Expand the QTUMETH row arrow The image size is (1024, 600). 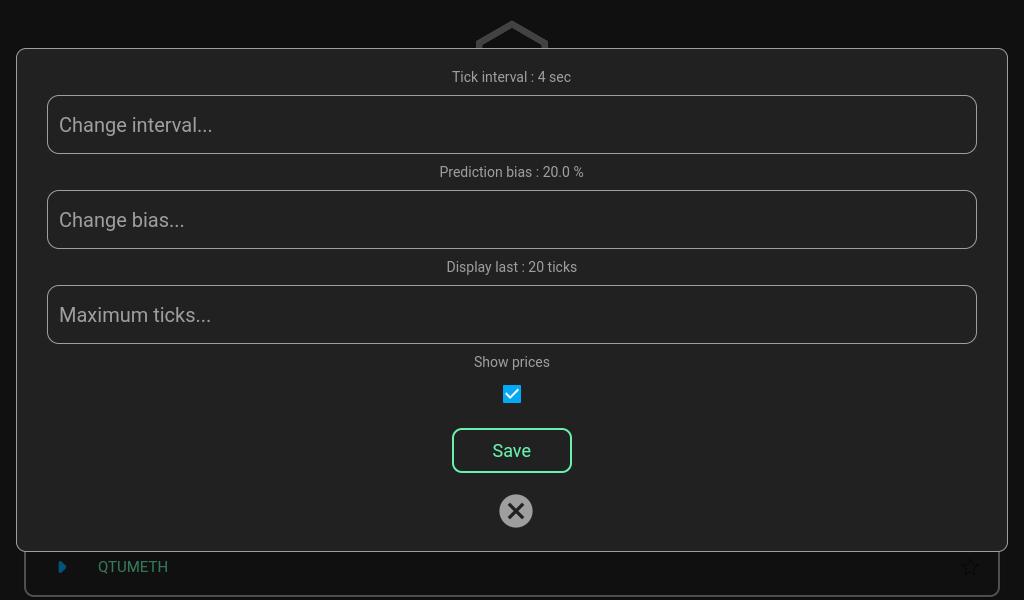[x=62, y=567]
